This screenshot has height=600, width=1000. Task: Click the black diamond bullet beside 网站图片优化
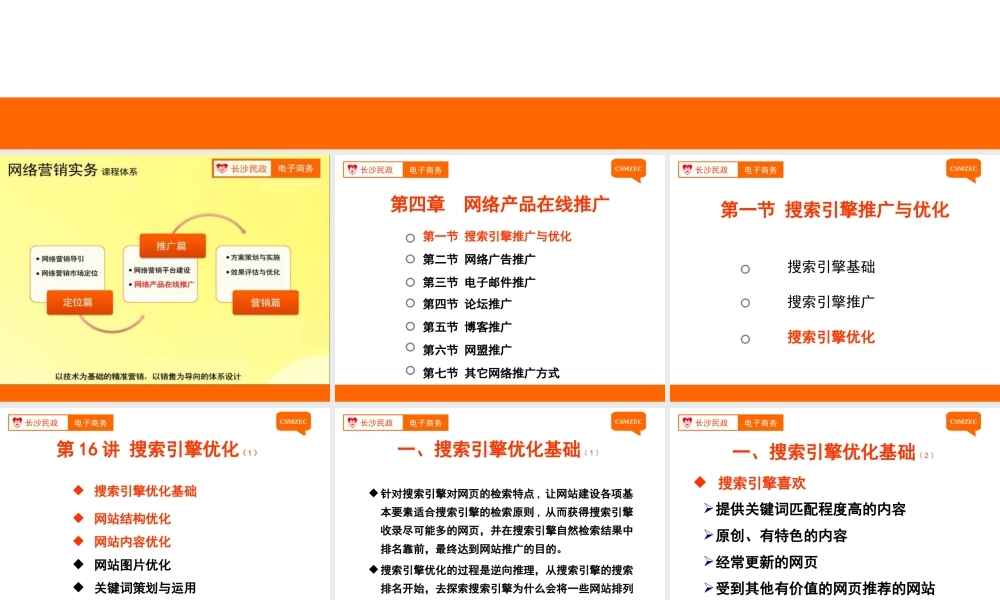click(x=77, y=565)
